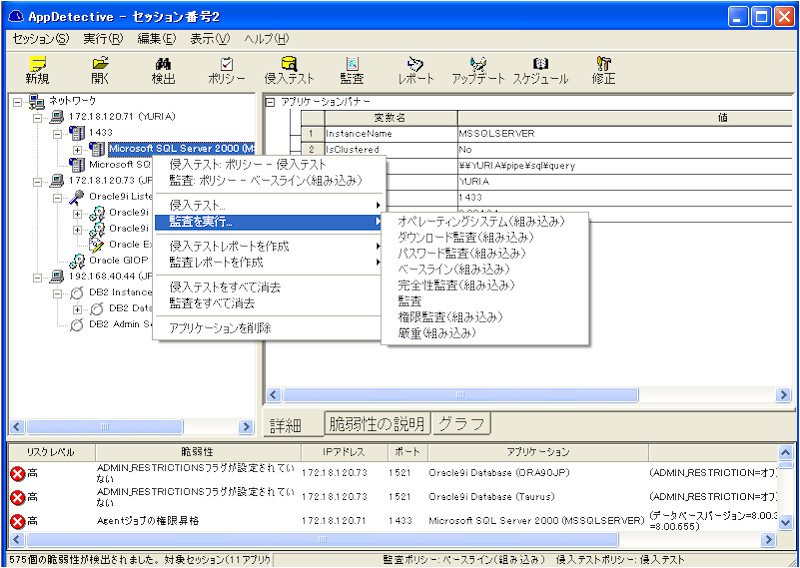The image size is (800, 568).
Task: Select パスワード監査(組み込み) audit policy
Action: tap(485, 253)
